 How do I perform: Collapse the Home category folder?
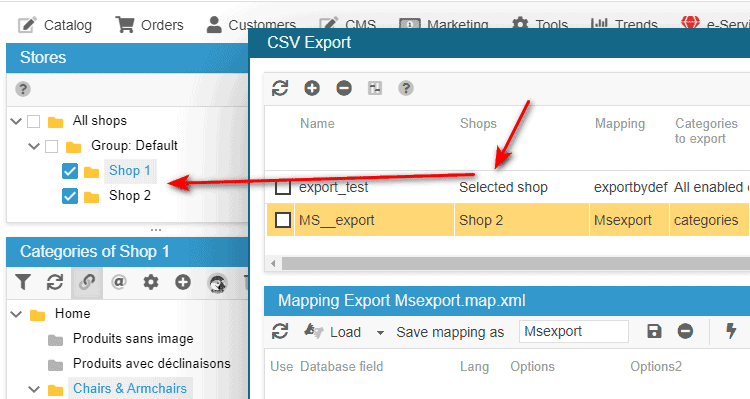[x=16, y=314]
